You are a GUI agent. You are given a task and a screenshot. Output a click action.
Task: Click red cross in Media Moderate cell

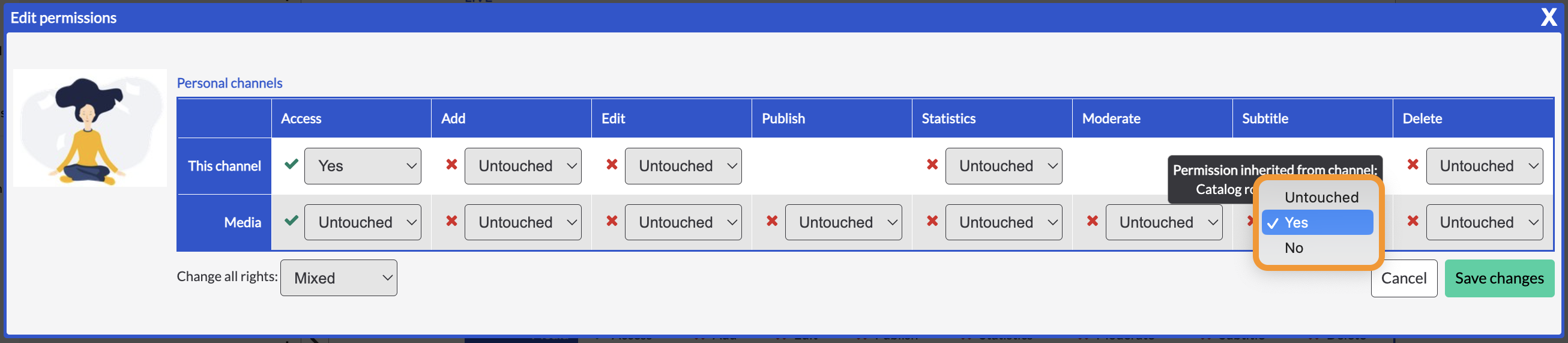point(1093,220)
